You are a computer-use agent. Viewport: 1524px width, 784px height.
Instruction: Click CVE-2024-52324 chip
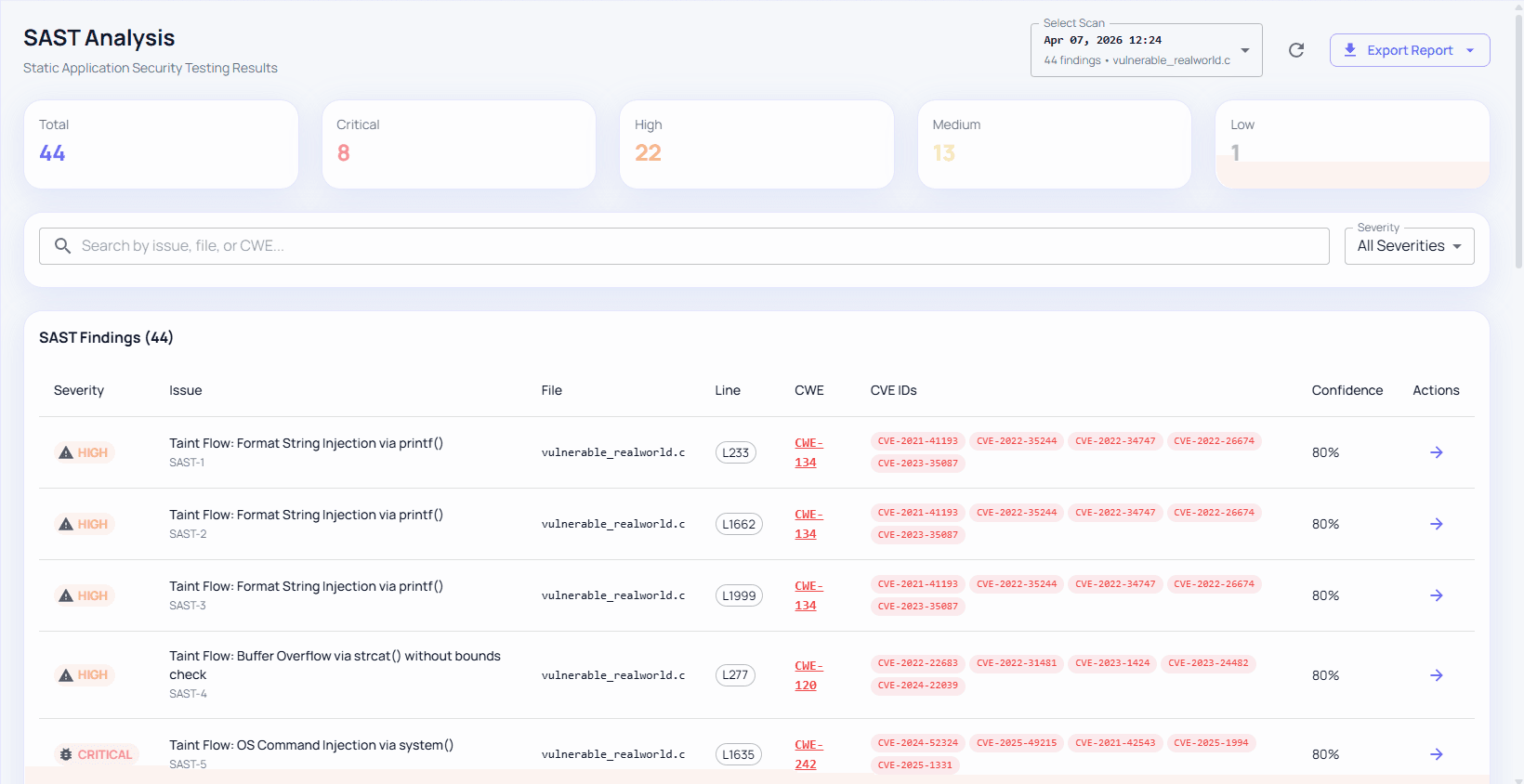coord(918,743)
